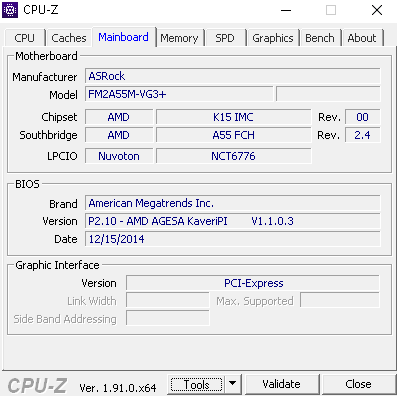Click the southbridge Rev. 2.4 value
This screenshot has width=397, height=396.
(363, 135)
